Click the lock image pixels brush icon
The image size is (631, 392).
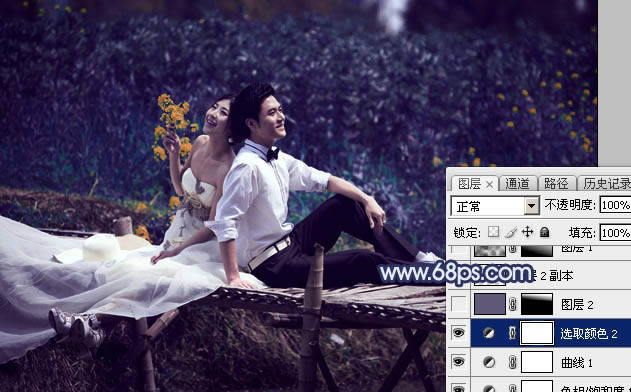click(x=511, y=232)
